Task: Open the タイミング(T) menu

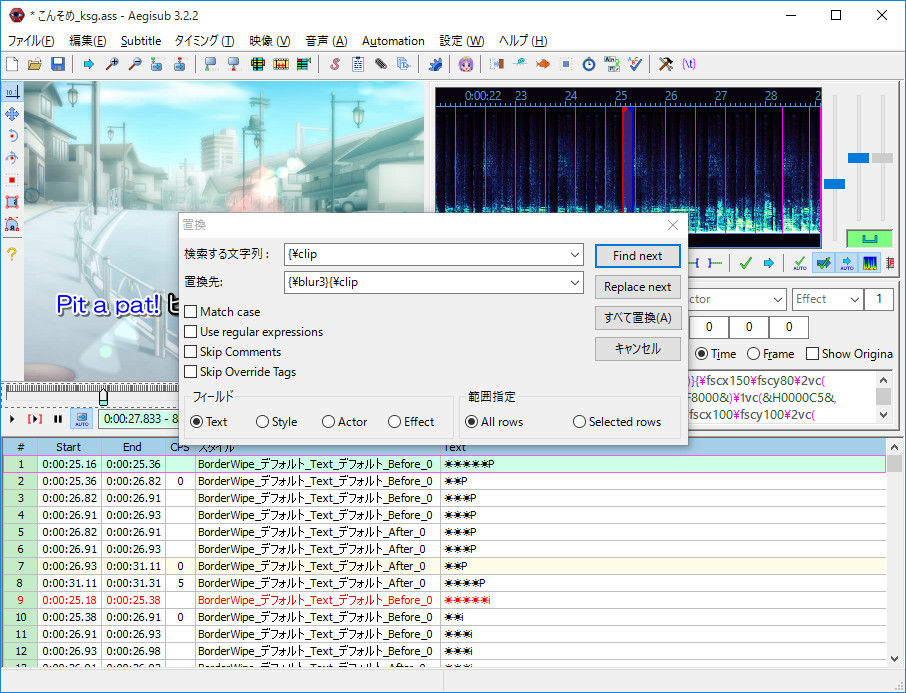Action: tap(205, 41)
